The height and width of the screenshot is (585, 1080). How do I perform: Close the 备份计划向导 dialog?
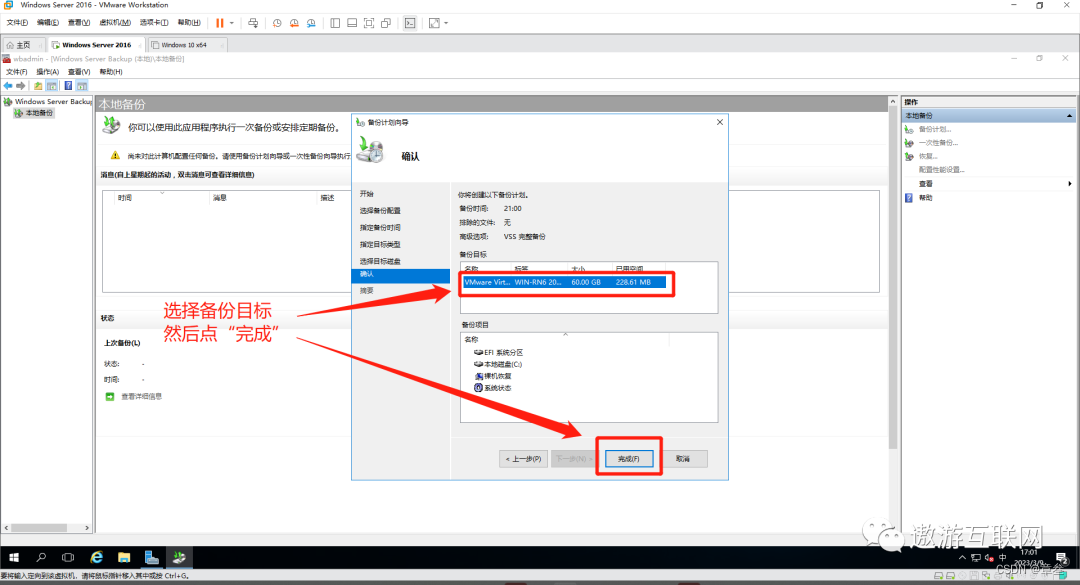tap(720, 122)
